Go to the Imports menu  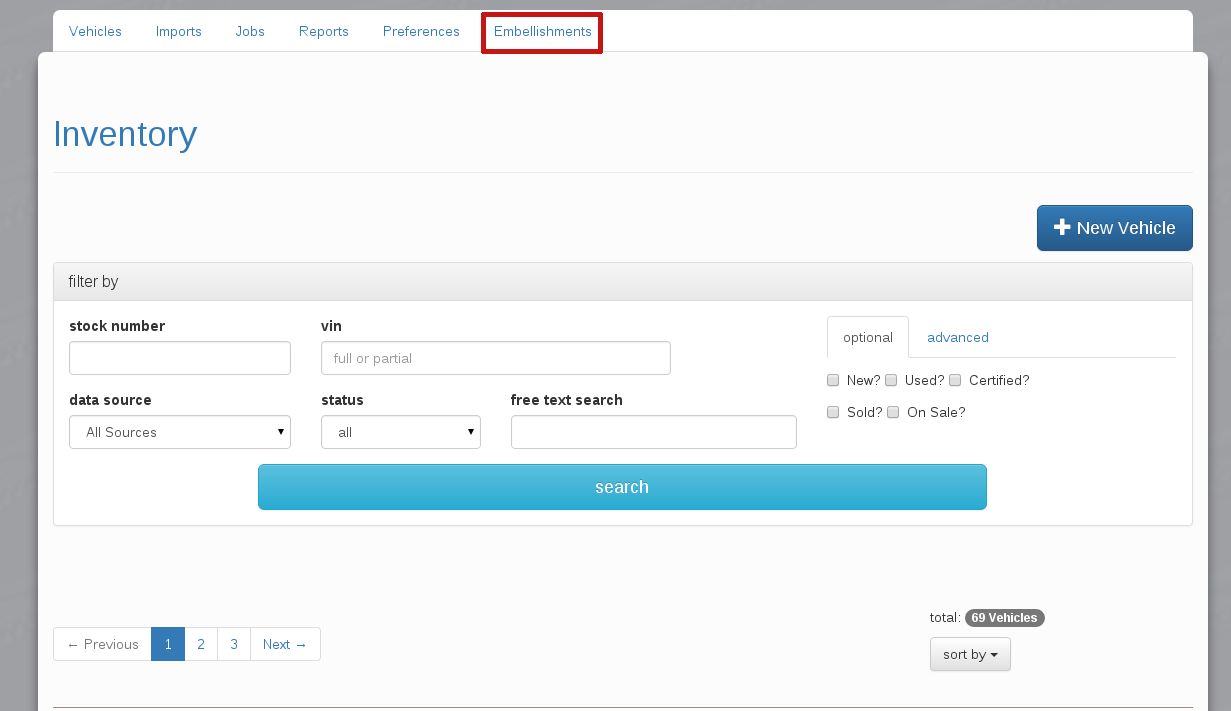[179, 32]
